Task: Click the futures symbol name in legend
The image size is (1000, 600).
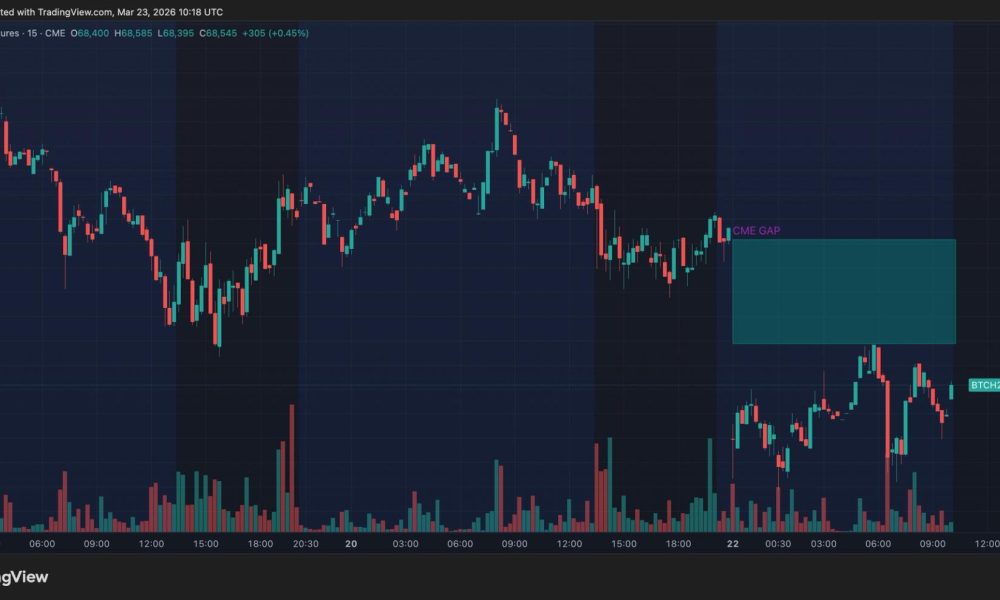Action: point(10,32)
